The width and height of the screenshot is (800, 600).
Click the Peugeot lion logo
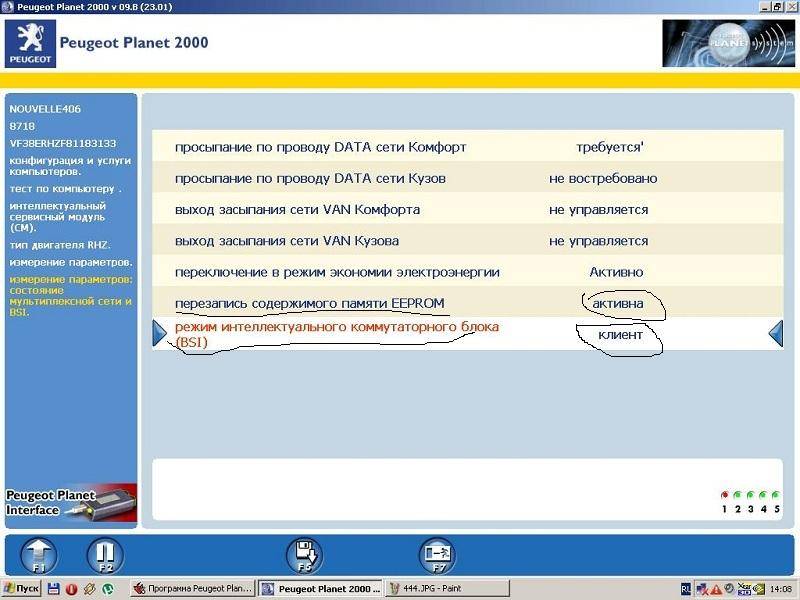coord(29,43)
